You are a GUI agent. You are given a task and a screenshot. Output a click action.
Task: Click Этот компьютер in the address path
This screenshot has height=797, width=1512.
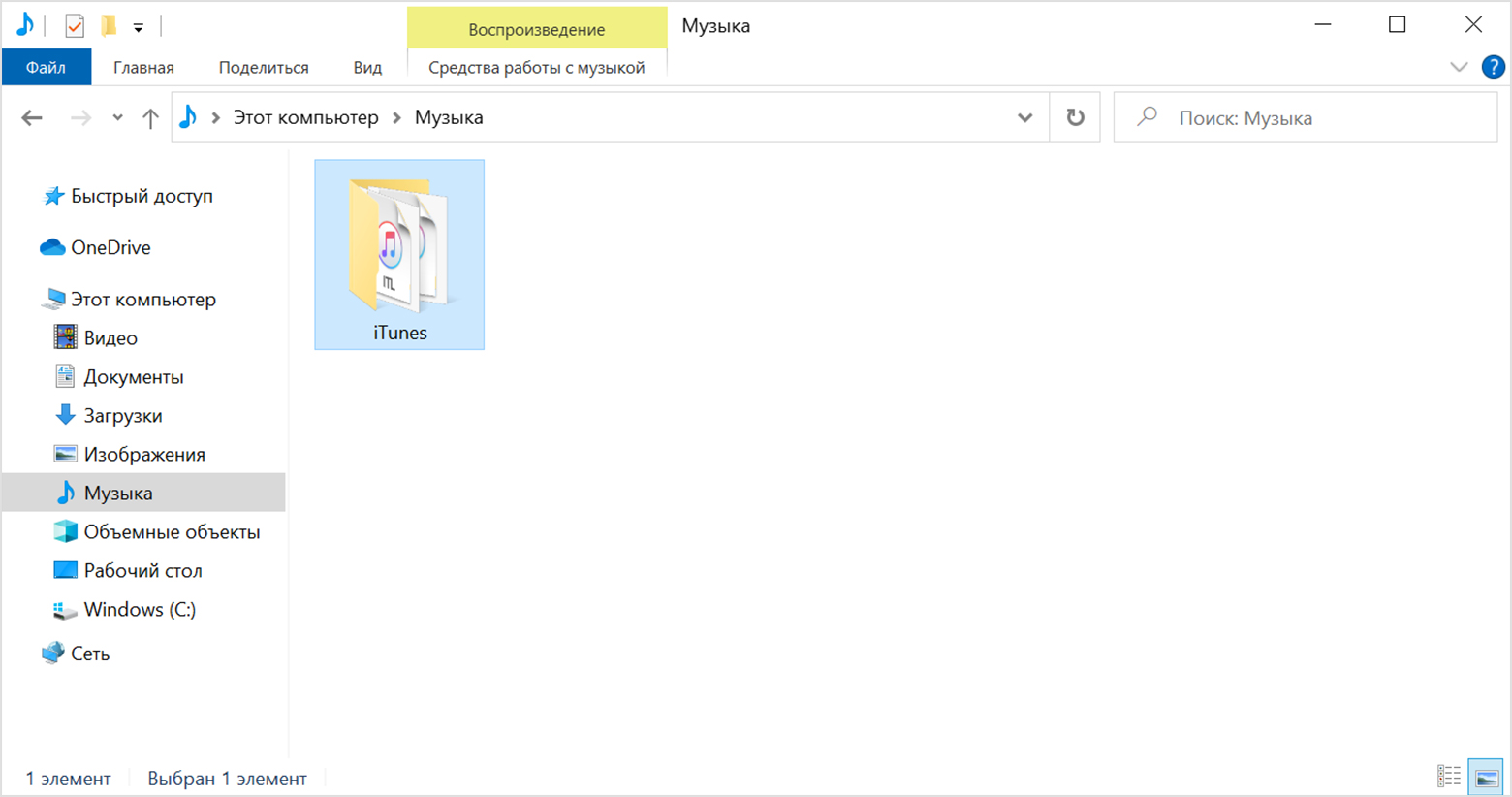click(x=306, y=117)
